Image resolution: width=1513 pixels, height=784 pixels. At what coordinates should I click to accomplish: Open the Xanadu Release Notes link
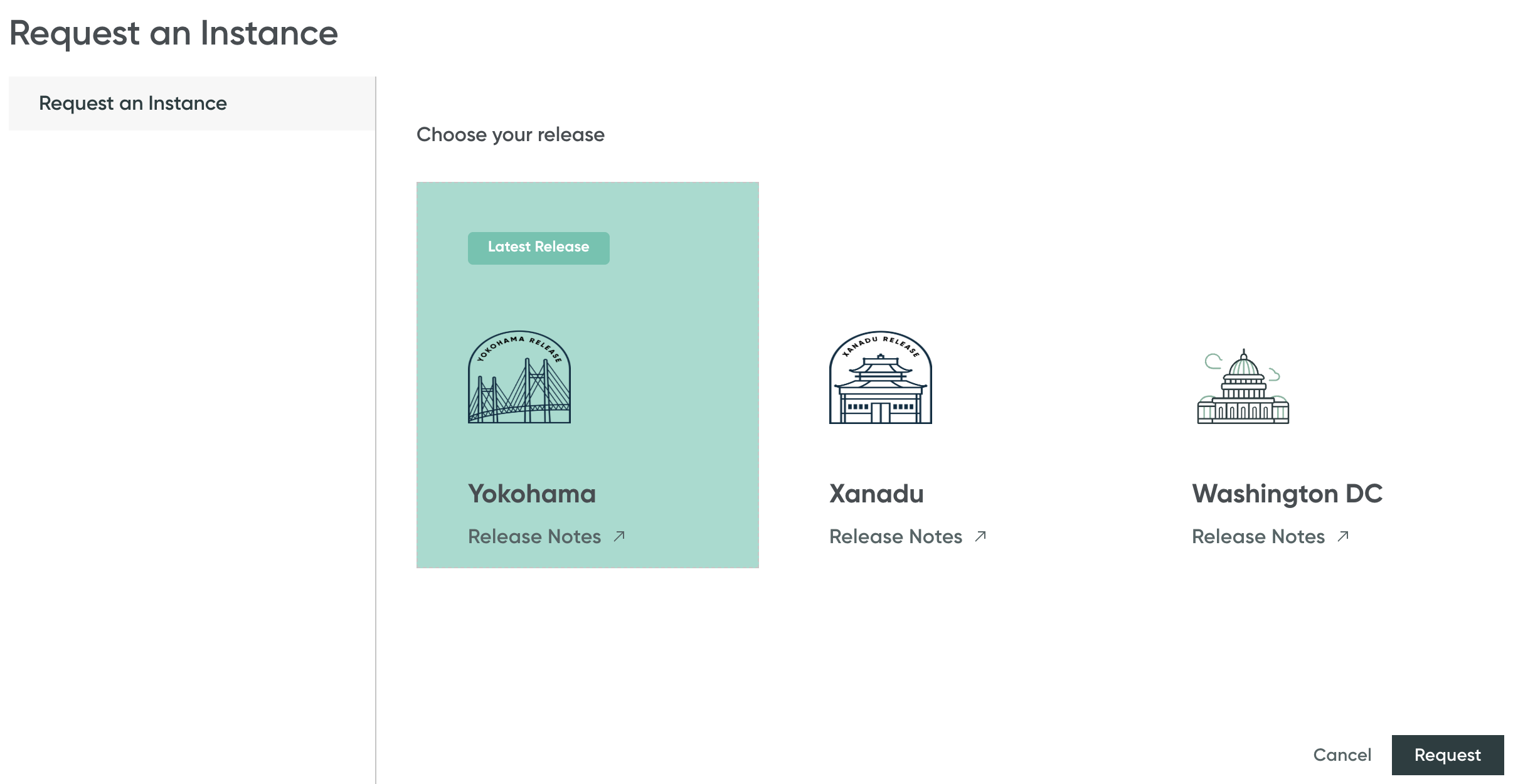[x=896, y=537]
